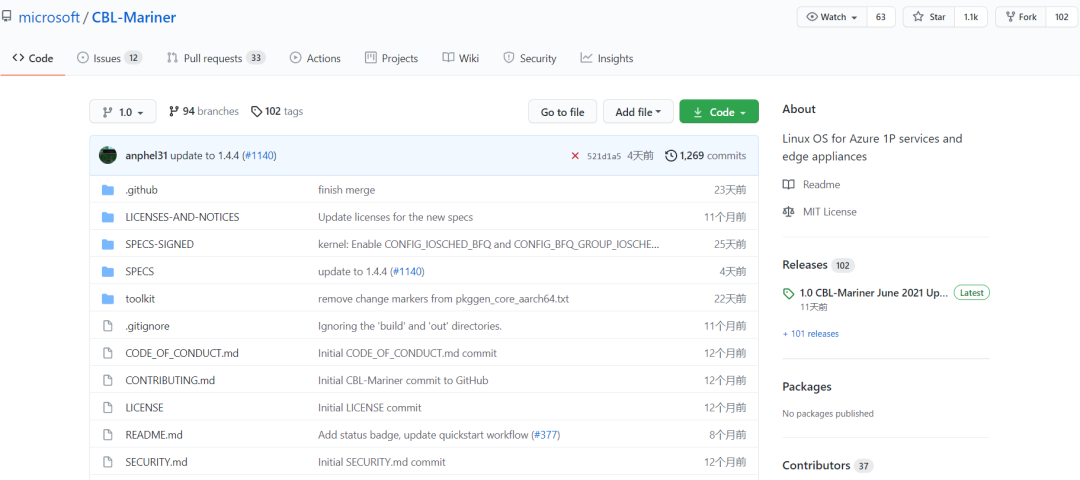The width and height of the screenshot is (1080, 480).
Task: Click the failed build status X icon
Action: tap(575, 156)
